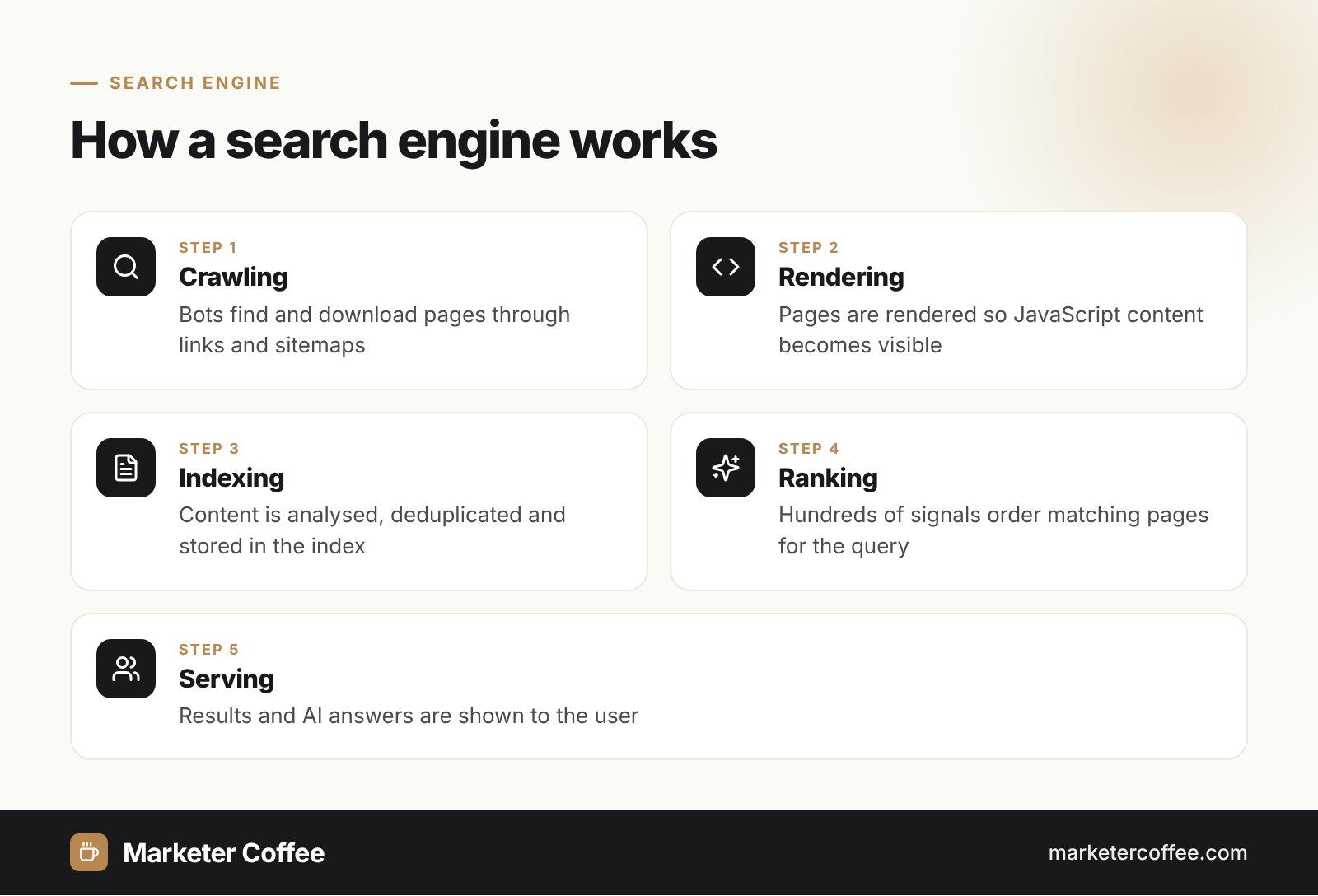1318x896 pixels.
Task: Open the marketercoffee.com link
Action: pos(1147,852)
